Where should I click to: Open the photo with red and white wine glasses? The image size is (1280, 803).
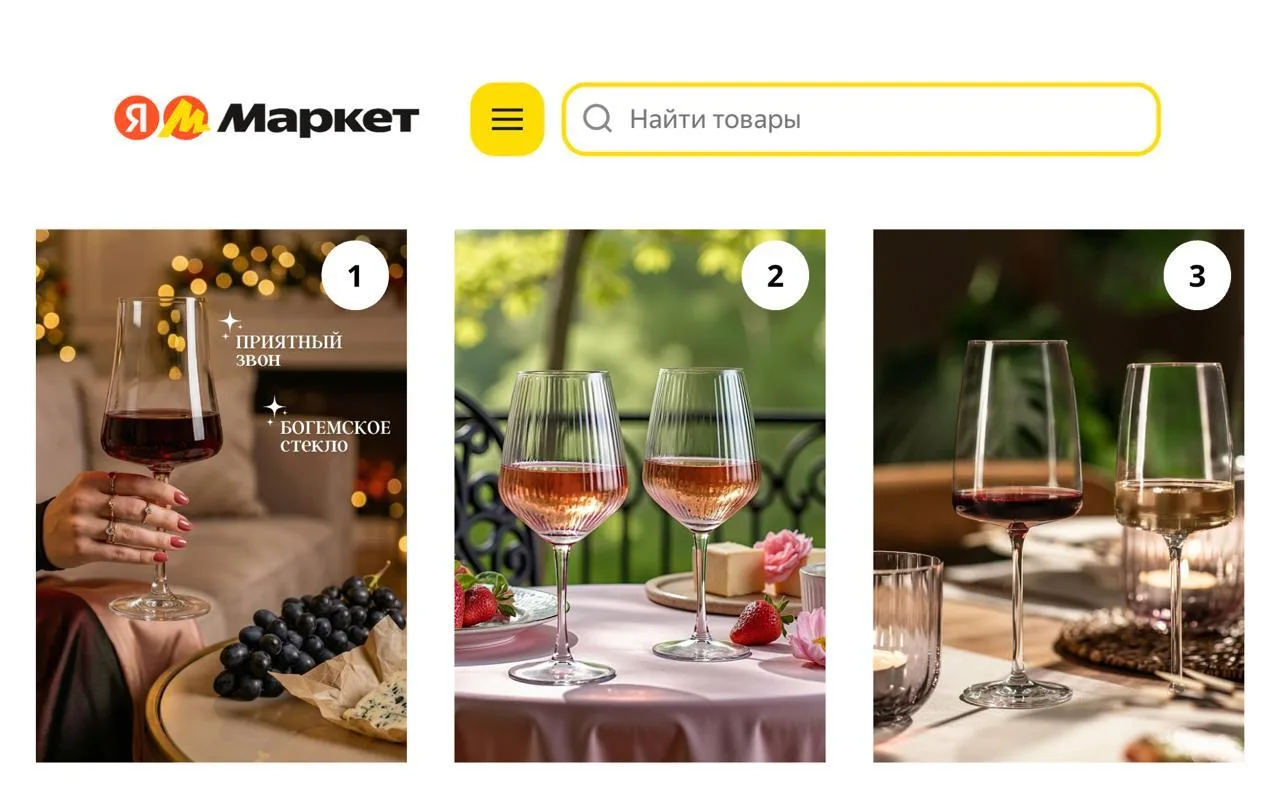[x=1059, y=496]
